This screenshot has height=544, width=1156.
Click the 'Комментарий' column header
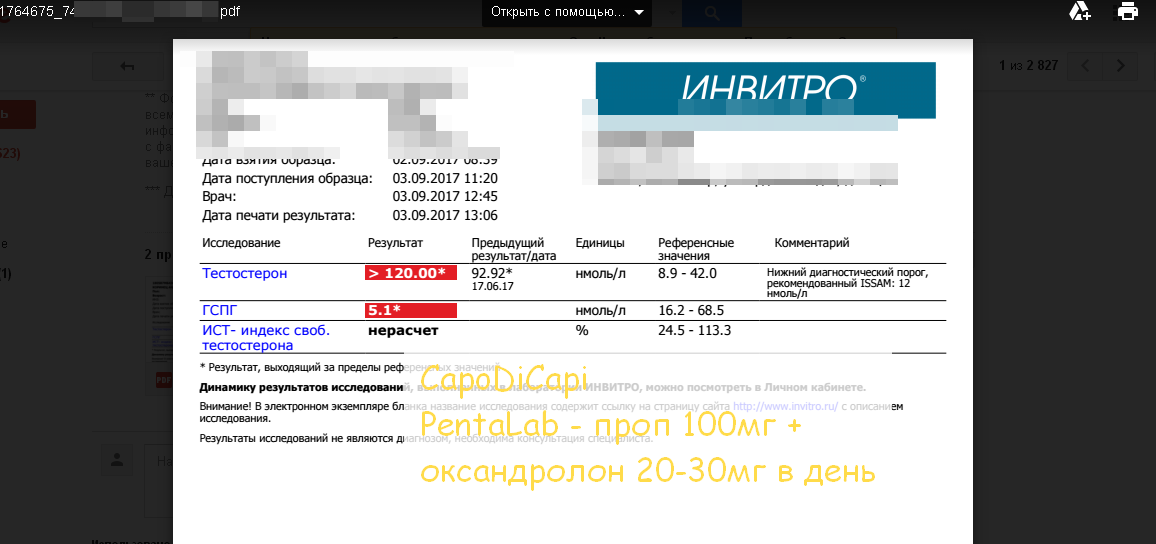812,243
